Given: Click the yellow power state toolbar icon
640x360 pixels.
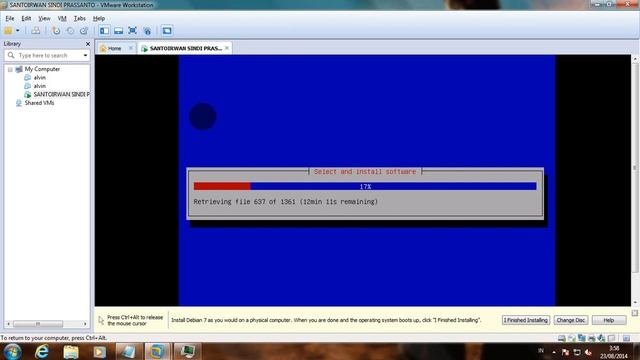Looking at the screenshot, I should tap(8, 31).
